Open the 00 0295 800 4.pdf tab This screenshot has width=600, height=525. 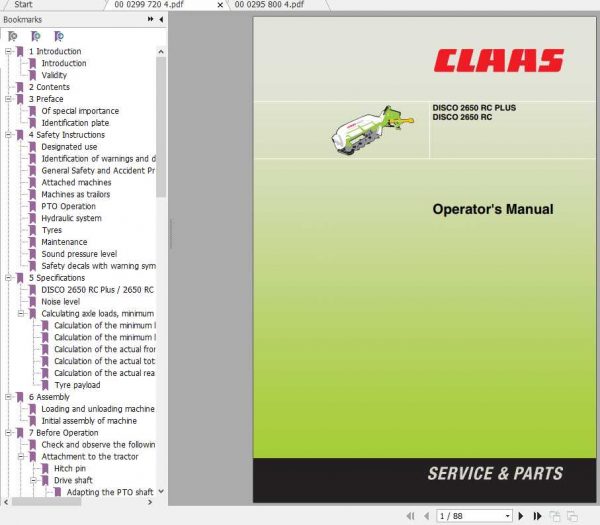[x=269, y=5]
